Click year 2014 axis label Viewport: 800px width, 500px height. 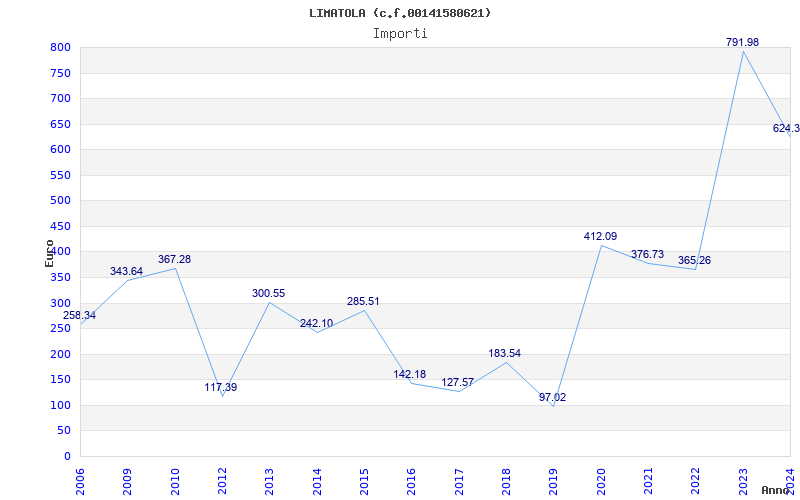pyautogui.click(x=317, y=482)
